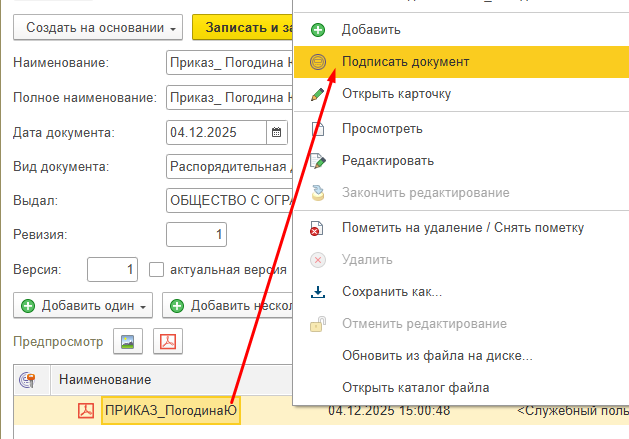The width and height of the screenshot is (629, 439).
Task: Choose Пометить на удаление / Снять пометку
Action: 462,227
